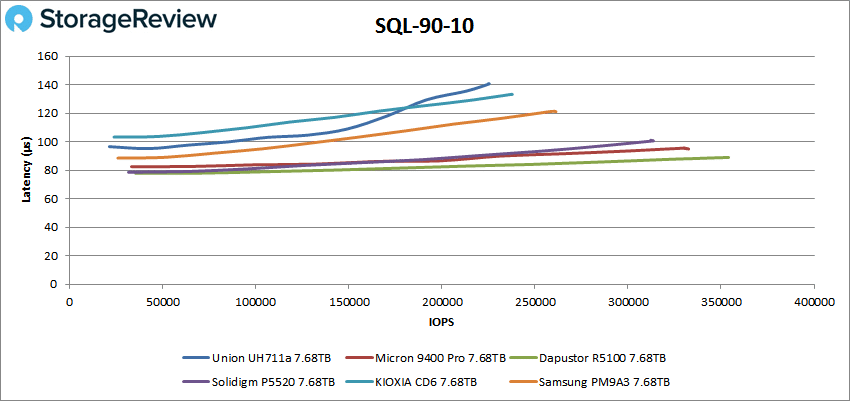This screenshot has width=850, height=401.
Task: Select the Solidigm P5520 7.68TB legend entry
Action: [259, 382]
